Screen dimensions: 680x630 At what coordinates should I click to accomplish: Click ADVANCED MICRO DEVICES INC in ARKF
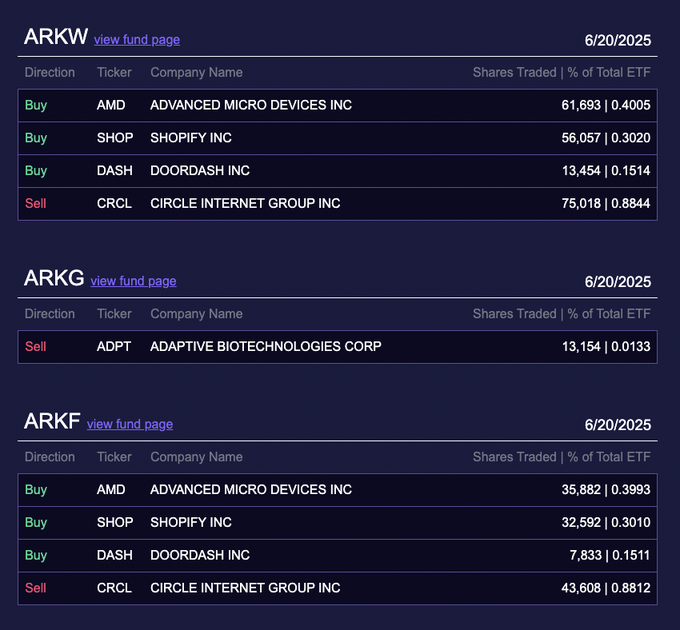tap(251, 490)
